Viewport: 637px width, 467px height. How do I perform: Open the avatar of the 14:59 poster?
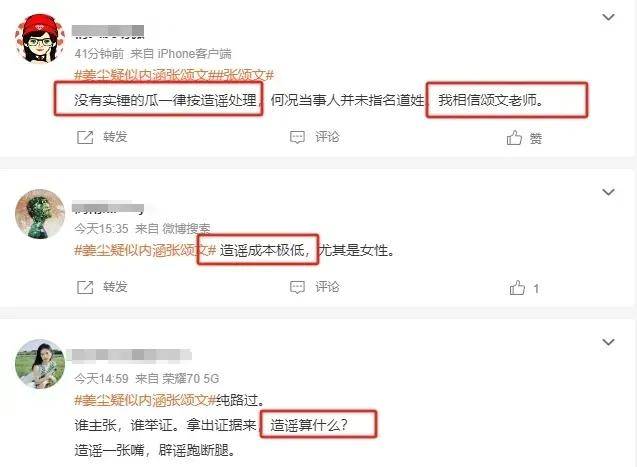(39, 364)
